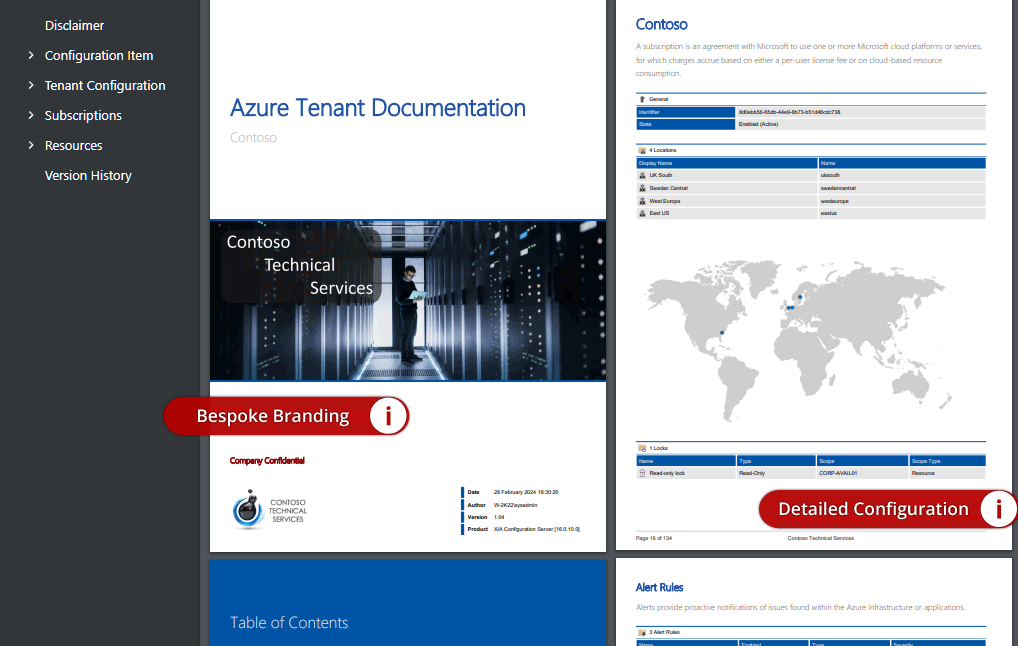Select Tenant Configuration in the sidebar
This screenshot has width=1018, height=646.
tap(105, 85)
